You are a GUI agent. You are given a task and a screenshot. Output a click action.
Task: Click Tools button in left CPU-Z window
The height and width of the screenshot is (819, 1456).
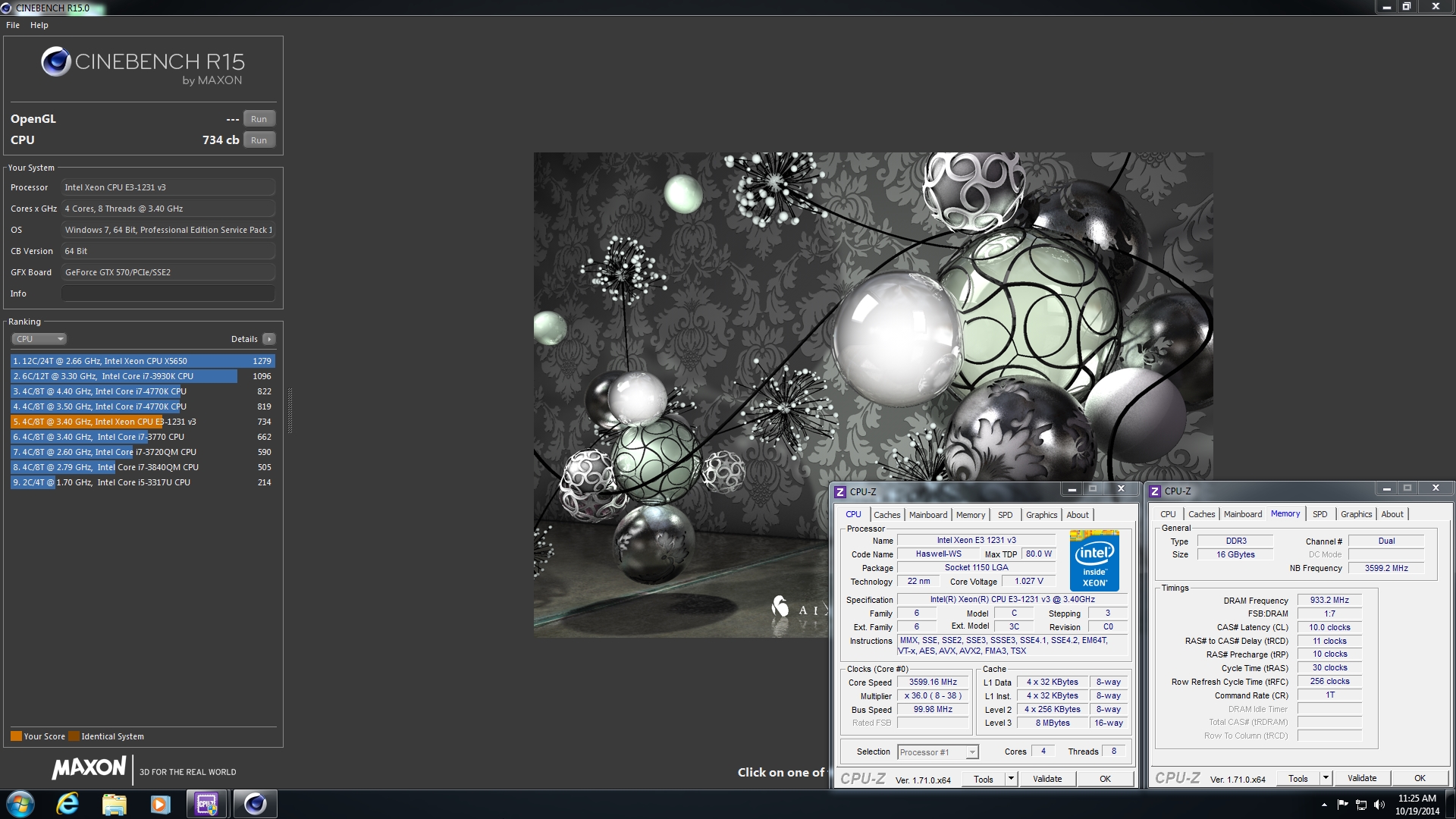984,779
